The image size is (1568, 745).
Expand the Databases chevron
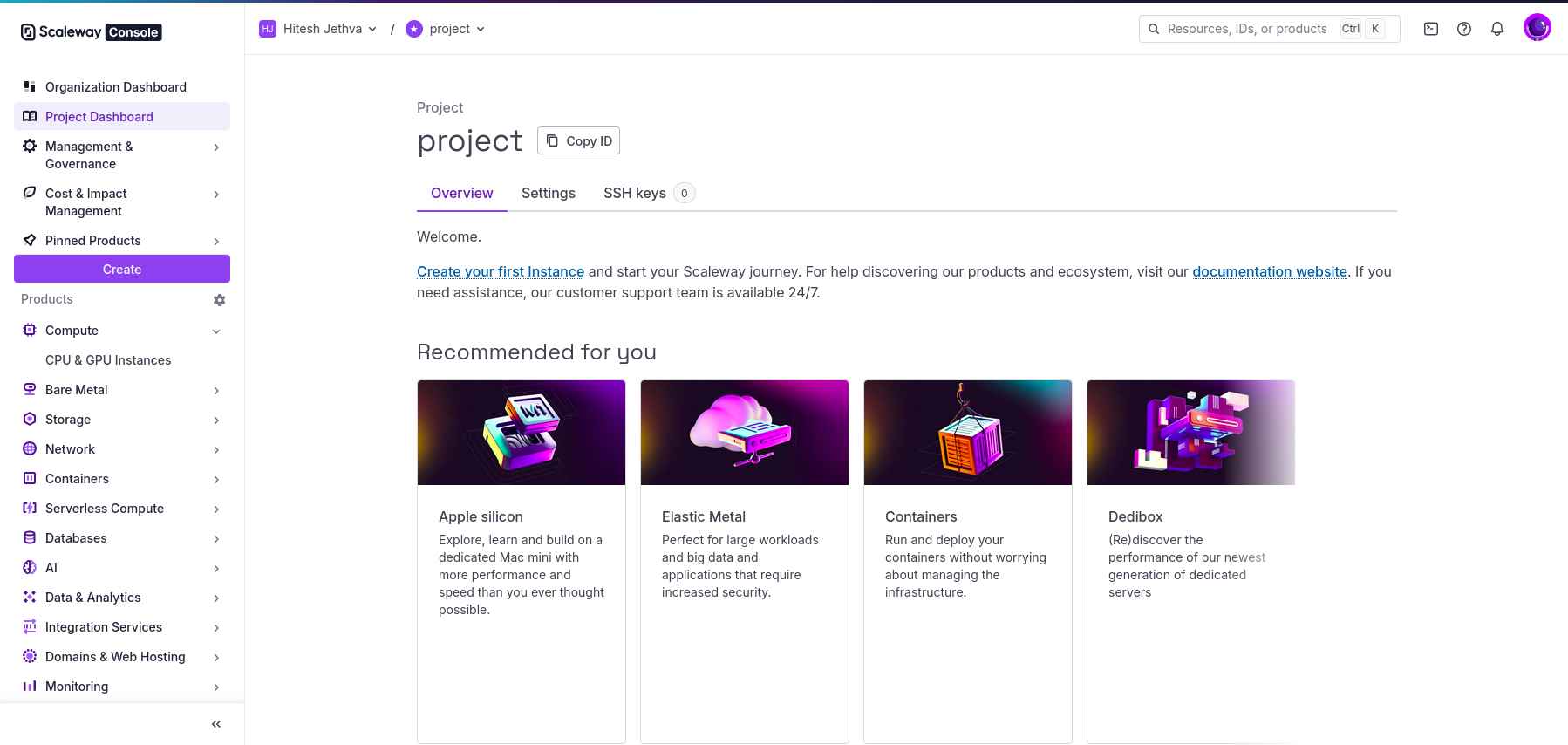(x=216, y=539)
